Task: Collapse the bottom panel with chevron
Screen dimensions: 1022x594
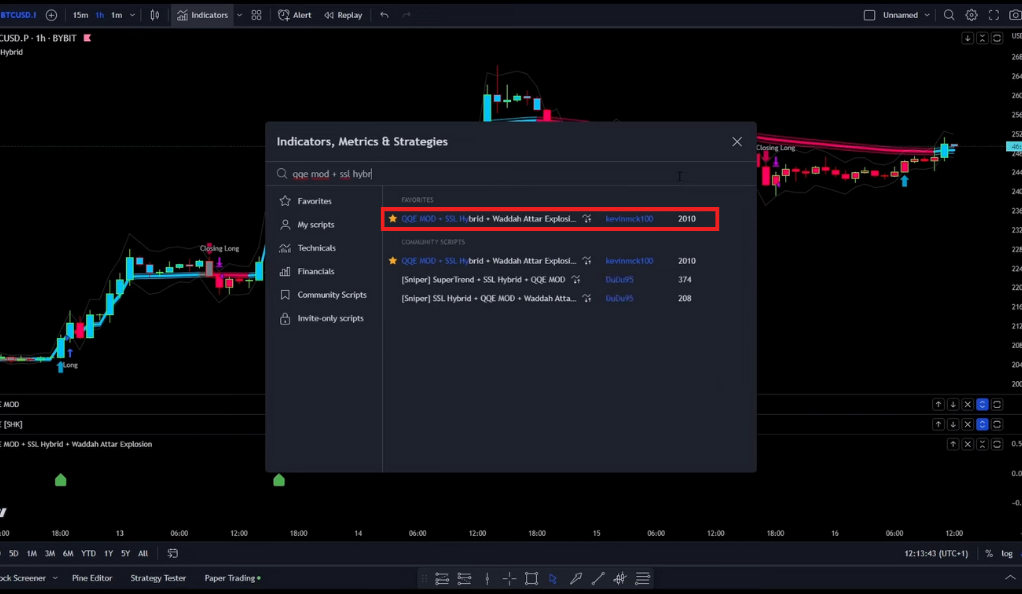Action: point(1010,578)
